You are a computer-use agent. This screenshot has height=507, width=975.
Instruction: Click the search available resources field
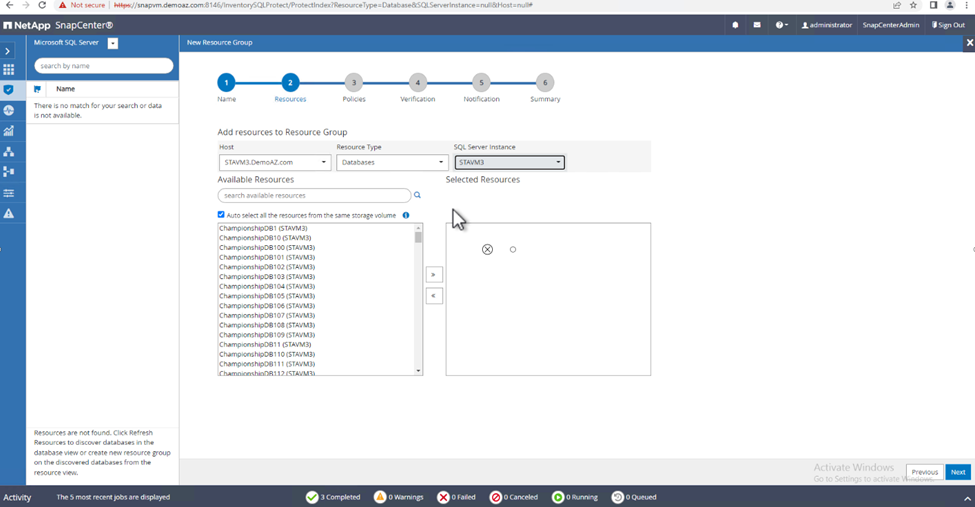coord(314,195)
